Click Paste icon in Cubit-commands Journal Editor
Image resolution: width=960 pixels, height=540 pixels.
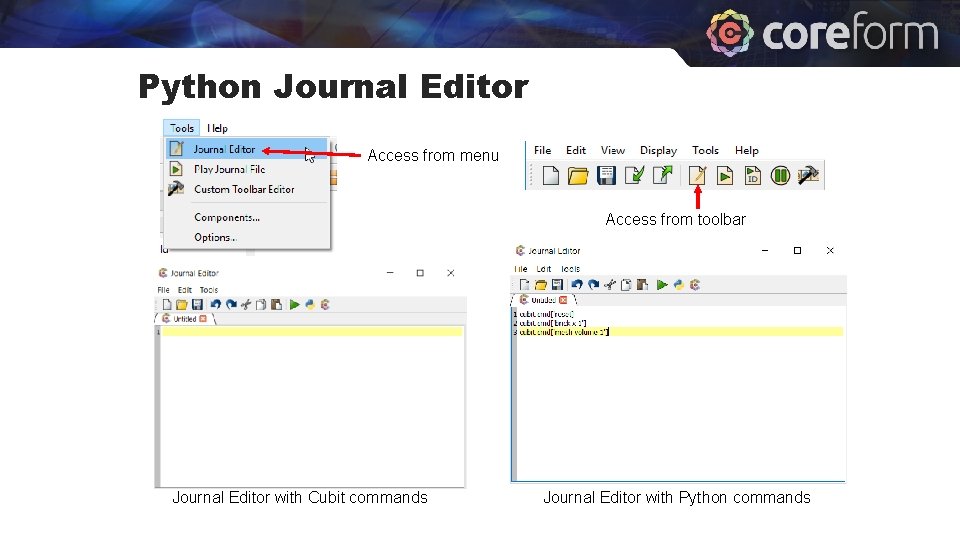(x=277, y=304)
